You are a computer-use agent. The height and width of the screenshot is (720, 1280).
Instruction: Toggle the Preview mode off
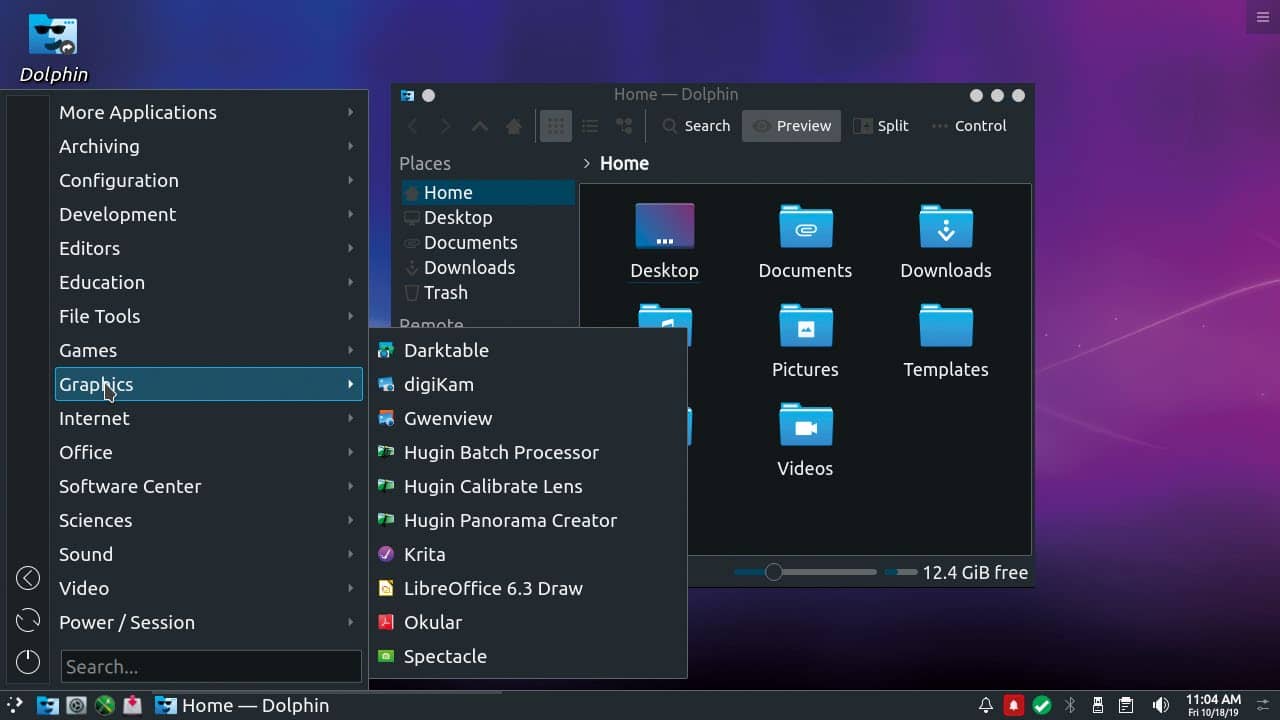pyautogui.click(x=791, y=125)
